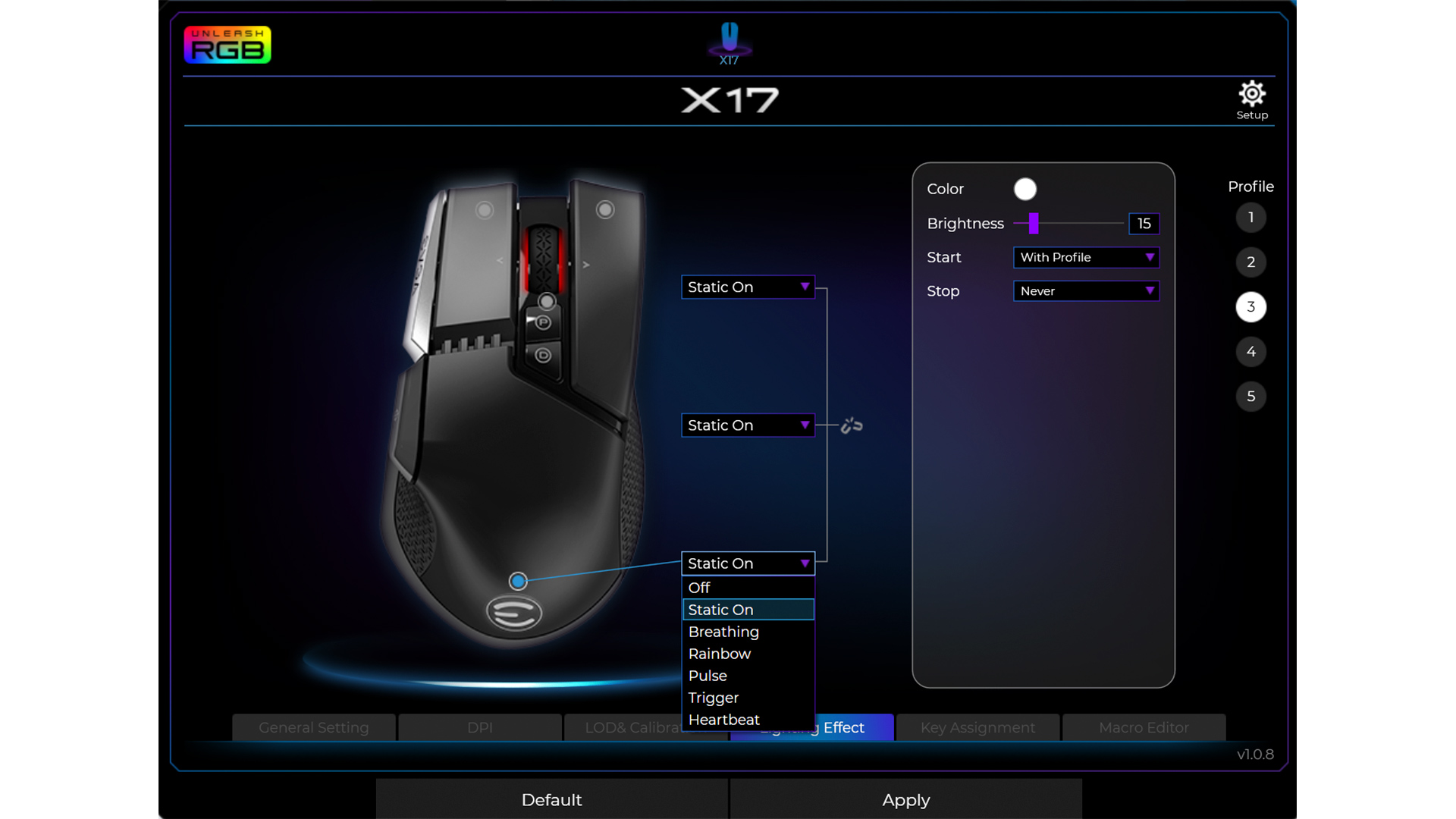
Task: Click the Apply button
Action: point(905,799)
